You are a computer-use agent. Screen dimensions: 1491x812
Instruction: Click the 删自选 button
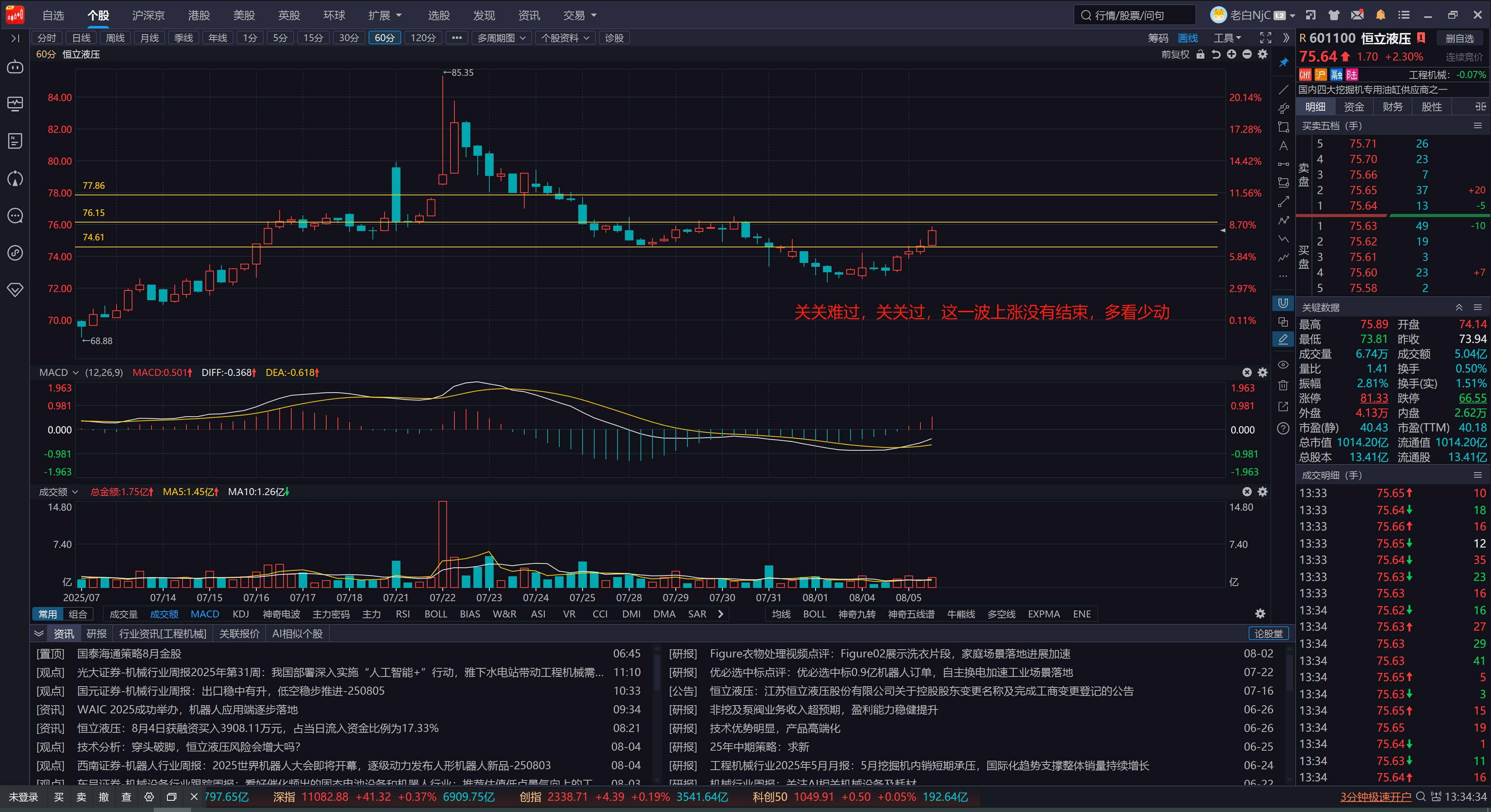(1459, 39)
